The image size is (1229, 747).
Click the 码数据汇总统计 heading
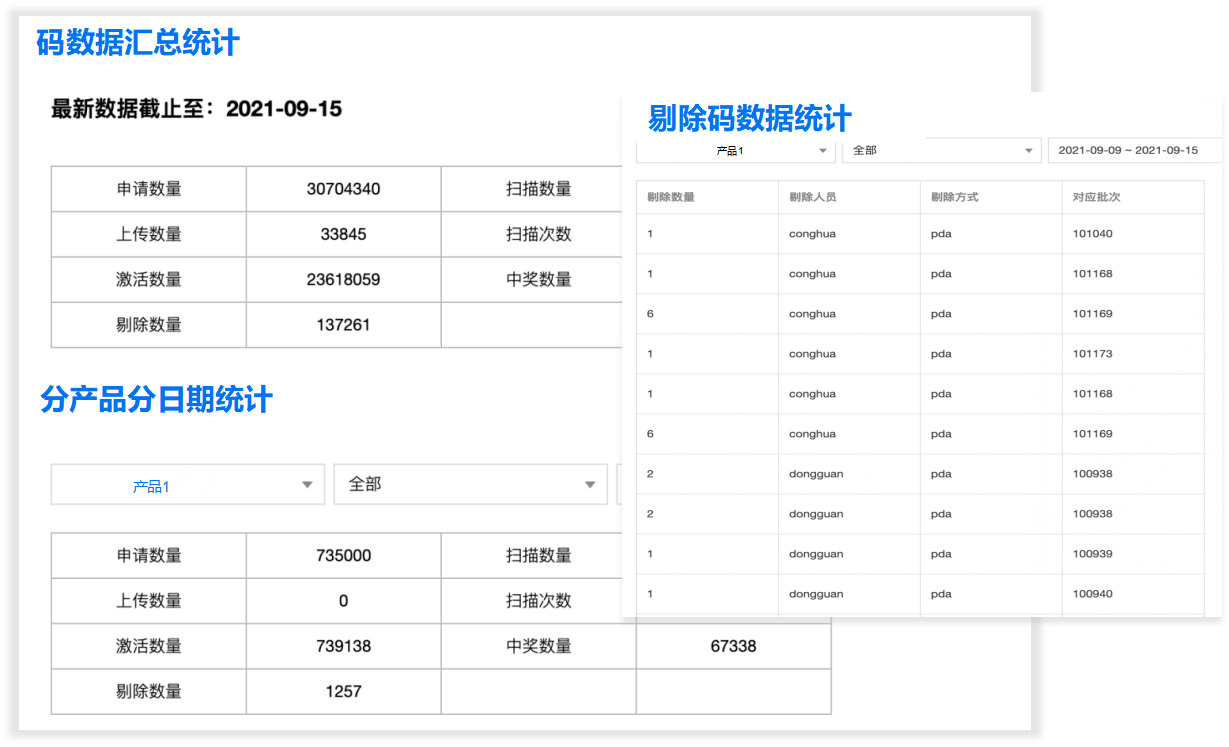138,43
